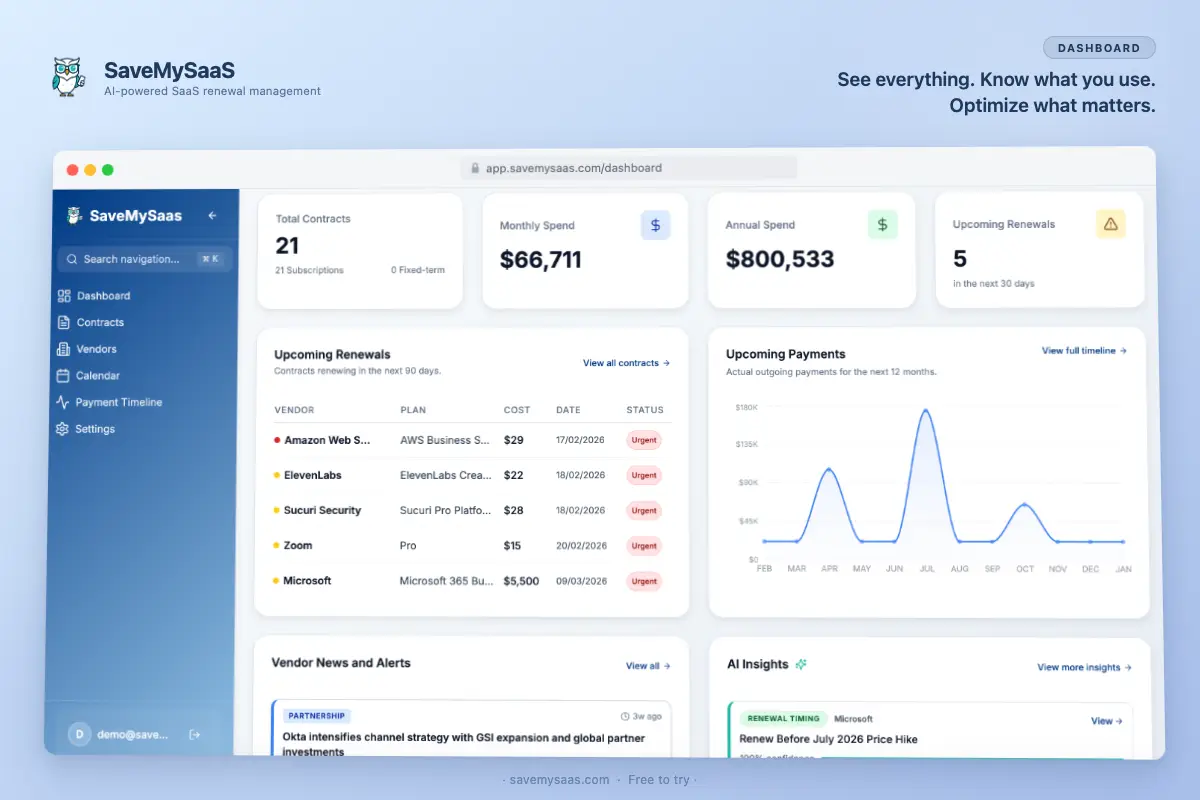Open the View more insights link
Viewport: 1200px width, 800px height.
[1084, 667]
